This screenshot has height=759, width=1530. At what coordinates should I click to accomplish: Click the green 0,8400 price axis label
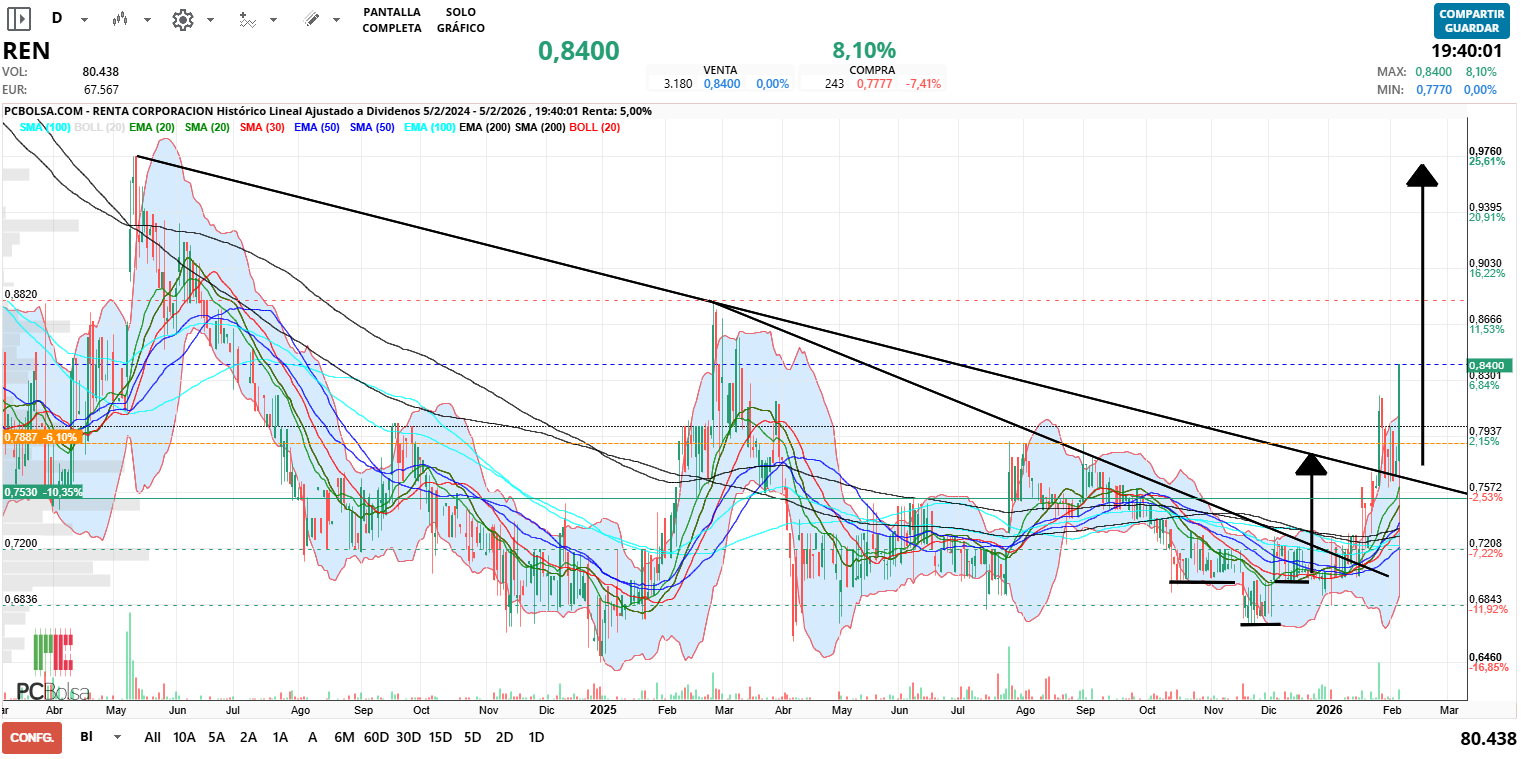(x=1488, y=365)
